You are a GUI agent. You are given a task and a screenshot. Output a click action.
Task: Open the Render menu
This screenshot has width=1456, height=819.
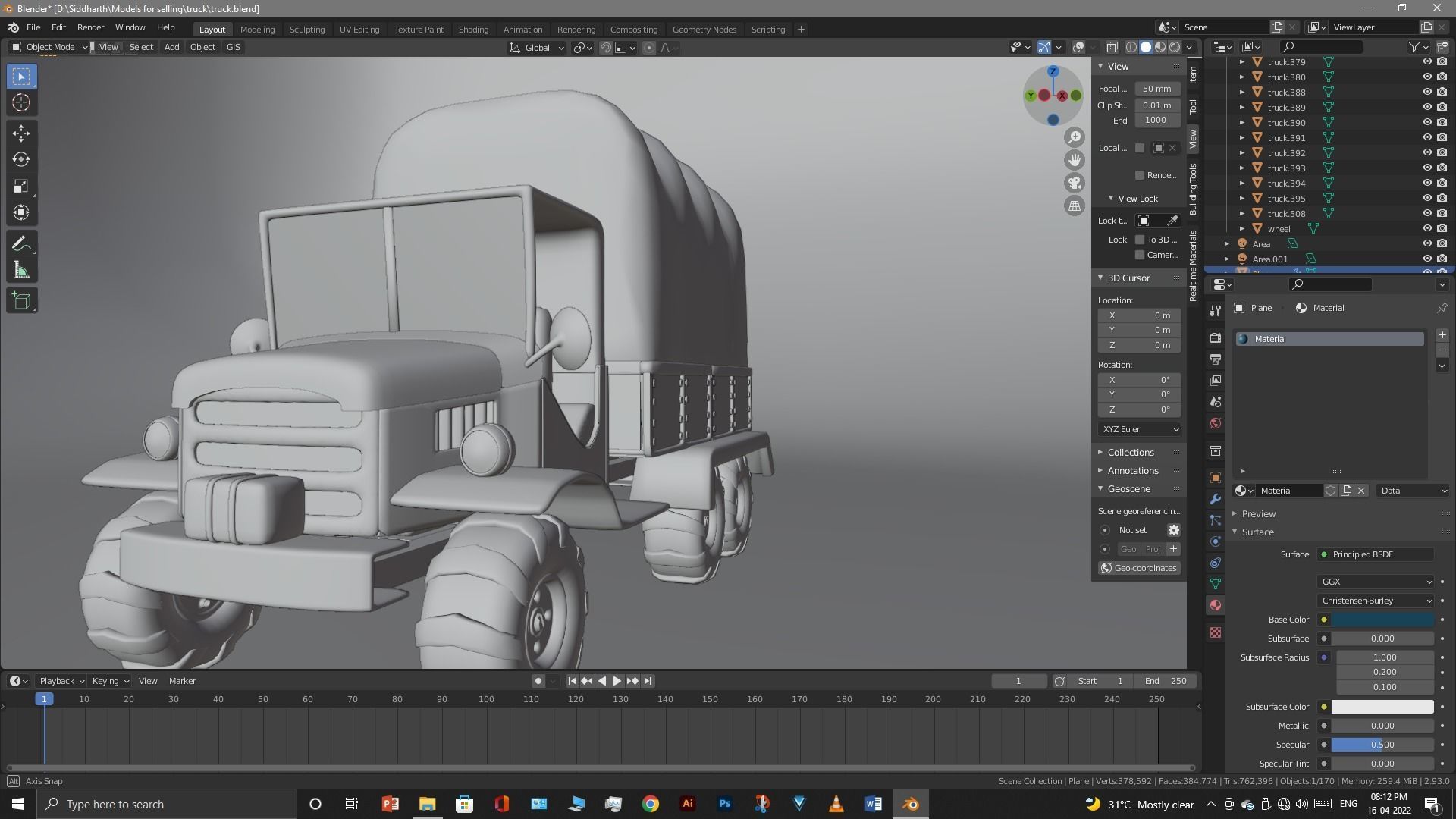tap(90, 27)
